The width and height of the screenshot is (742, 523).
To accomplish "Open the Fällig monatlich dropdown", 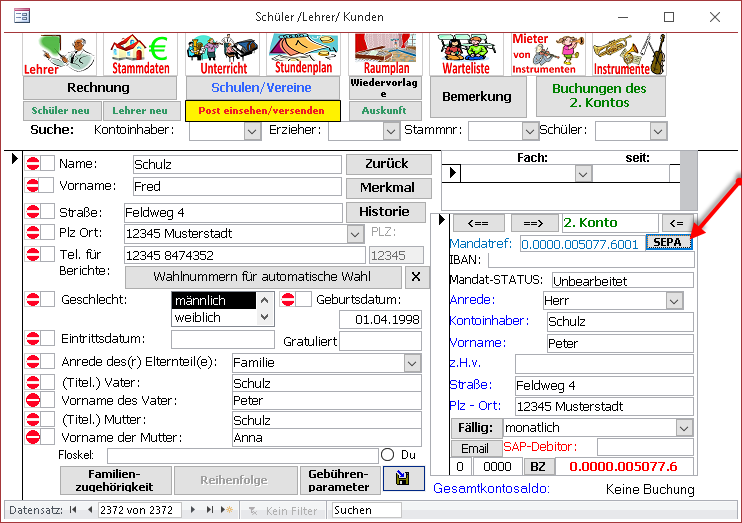I will tap(684, 427).
